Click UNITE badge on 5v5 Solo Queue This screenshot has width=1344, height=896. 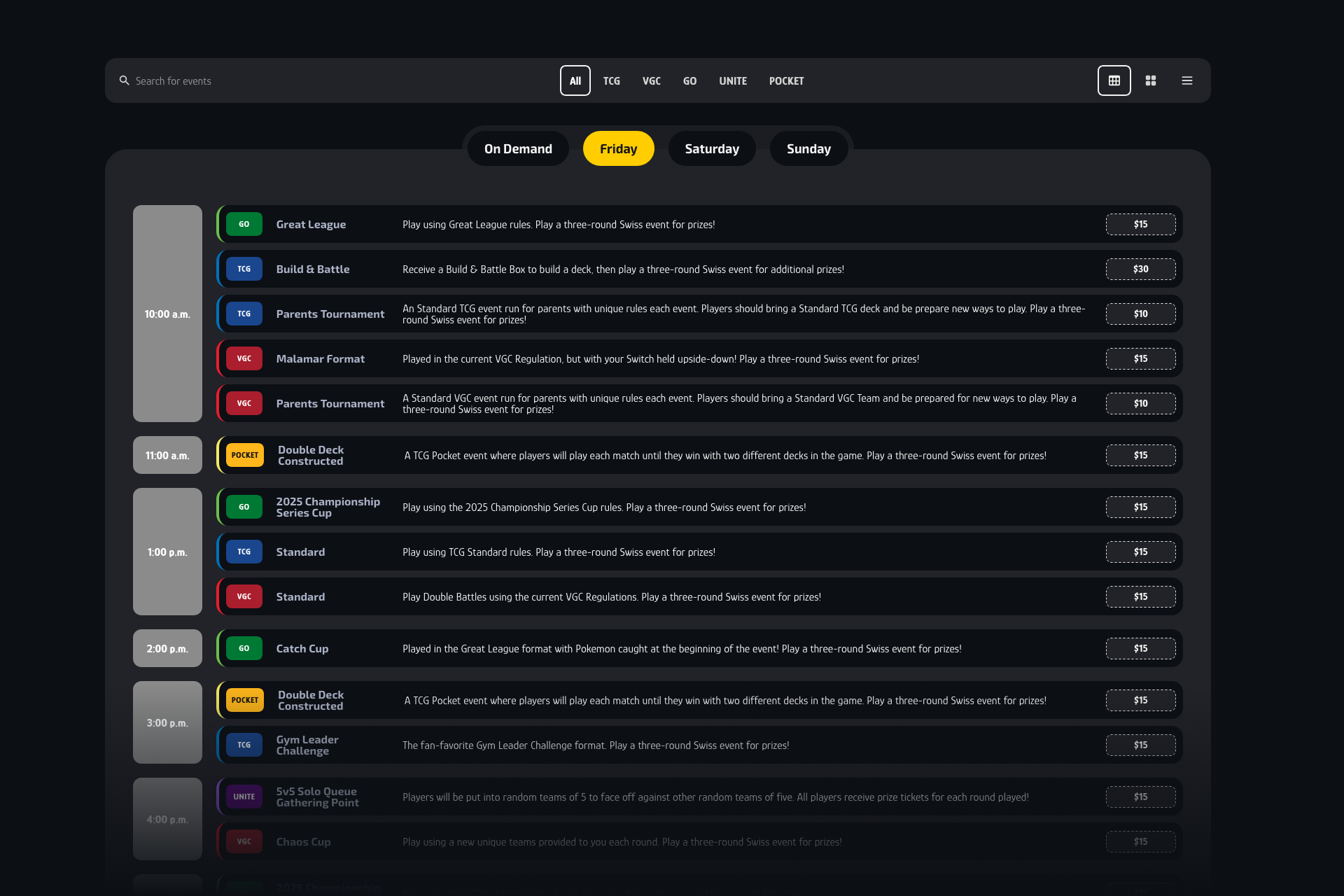pos(244,797)
